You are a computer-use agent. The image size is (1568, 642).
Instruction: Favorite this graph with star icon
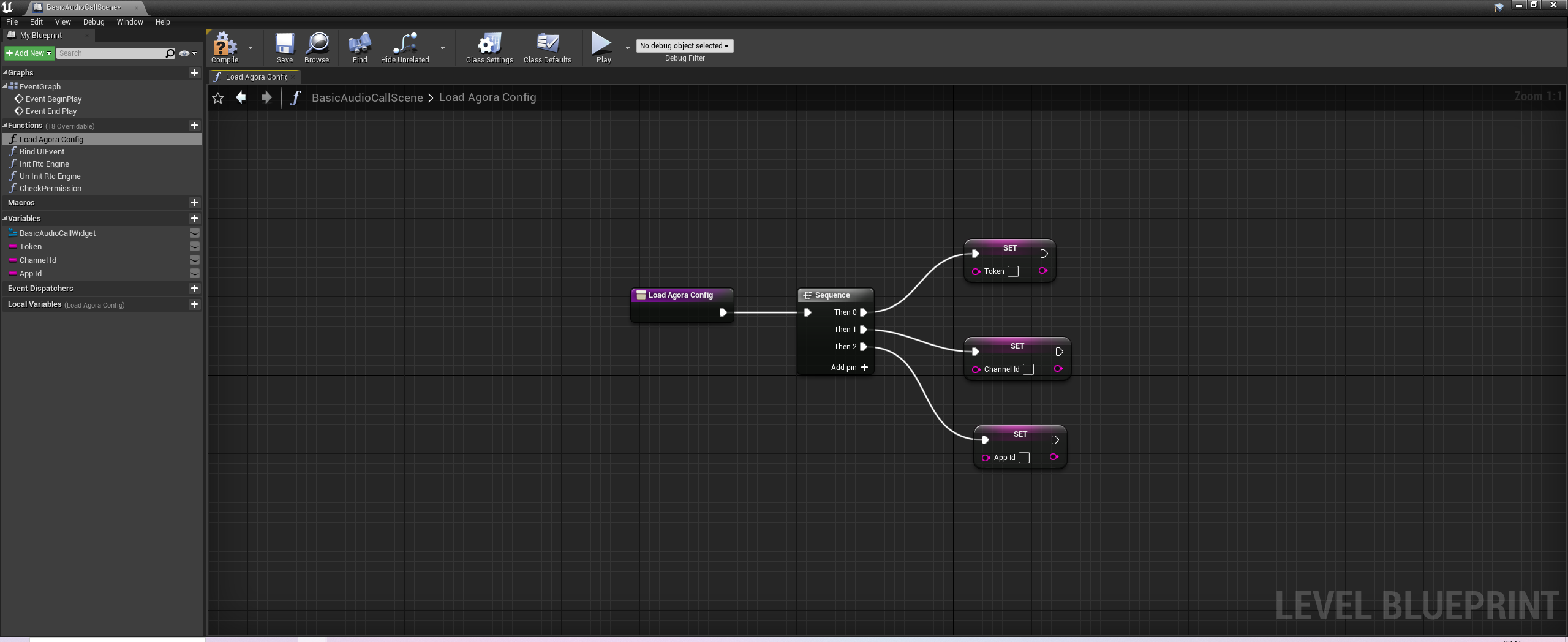tap(217, 98)
